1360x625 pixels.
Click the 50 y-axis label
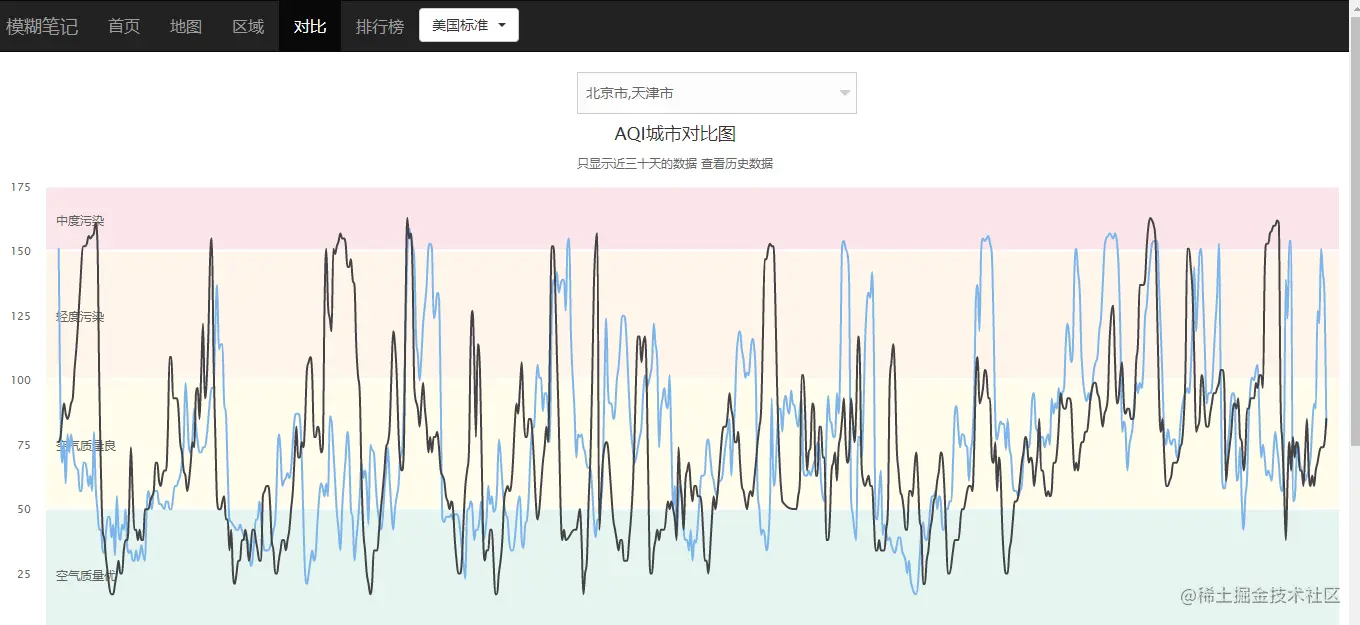(24, 510)
